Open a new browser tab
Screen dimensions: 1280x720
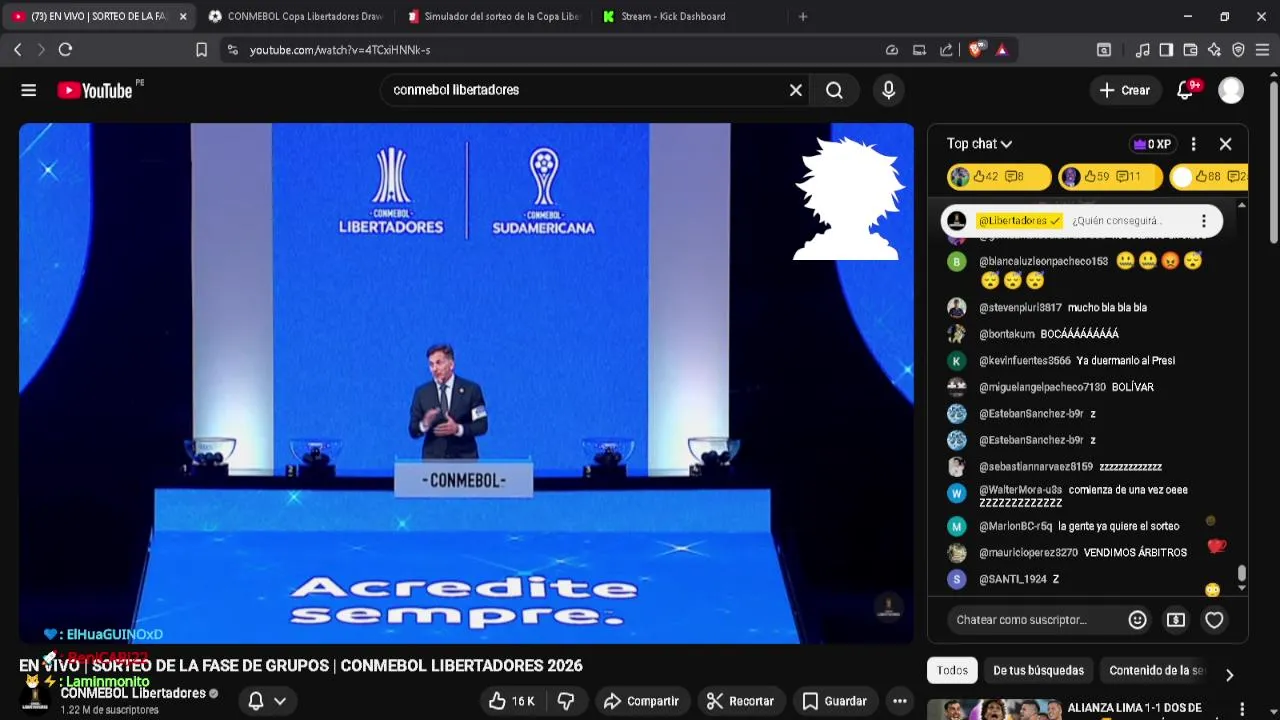(802, 16)
